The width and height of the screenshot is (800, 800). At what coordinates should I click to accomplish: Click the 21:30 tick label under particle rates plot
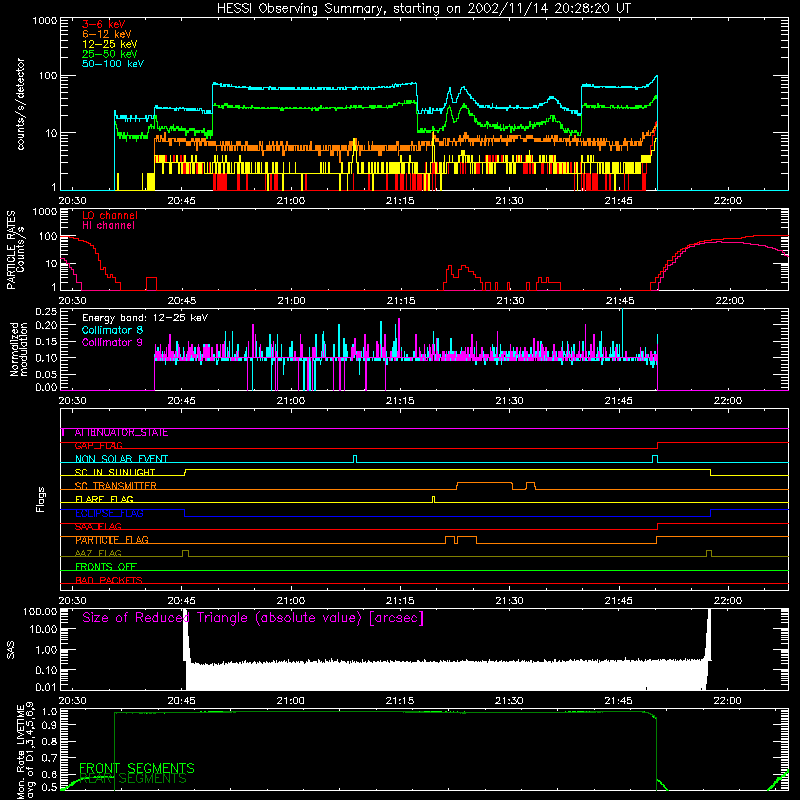(x=510, y=301)
